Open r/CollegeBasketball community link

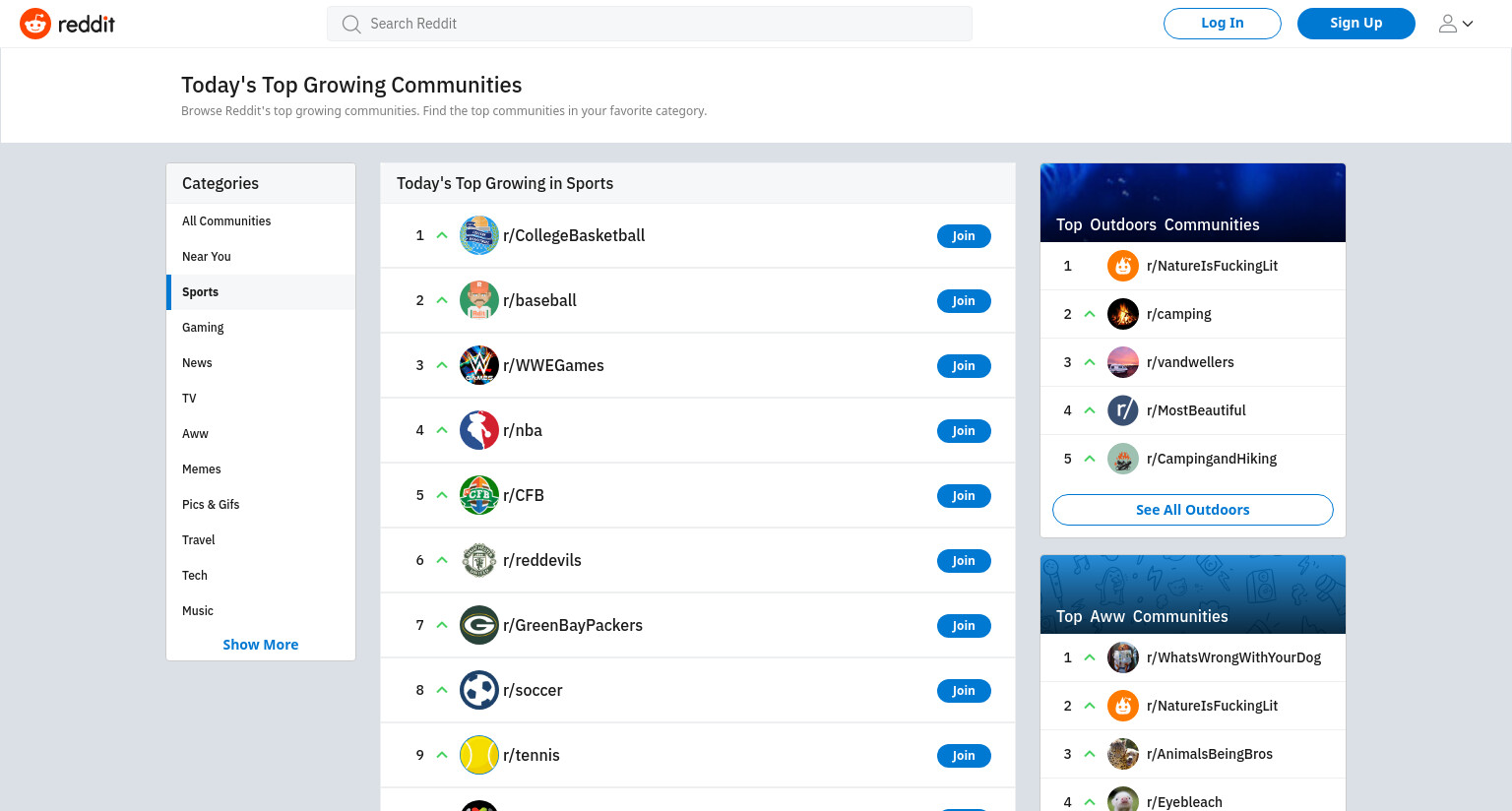tap(574, 235)
